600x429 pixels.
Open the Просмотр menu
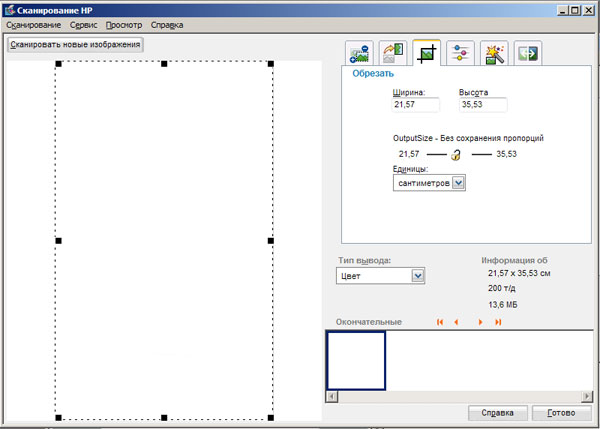point(124,25)
